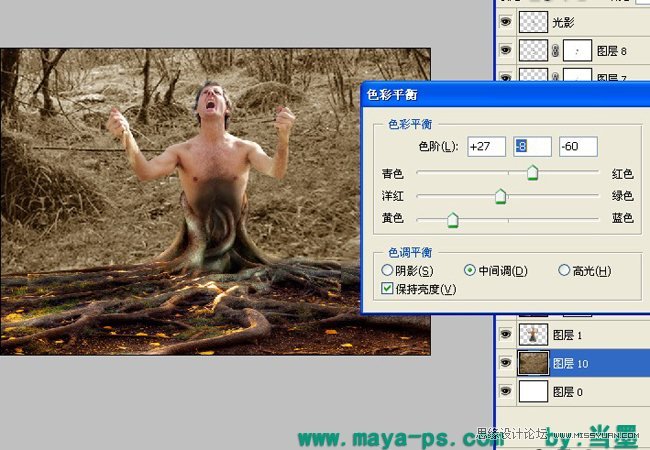Toggle visibility of 图层 0

[x=505, y=391]
